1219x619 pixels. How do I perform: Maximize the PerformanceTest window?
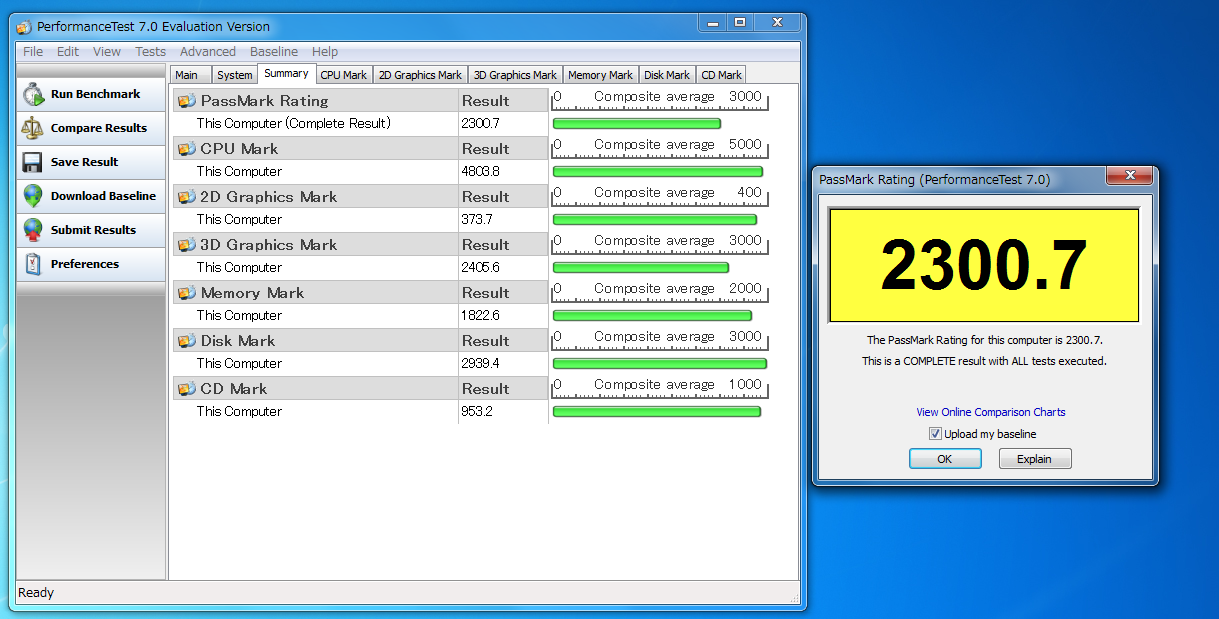pyautogui.click(x=740, y=22)
